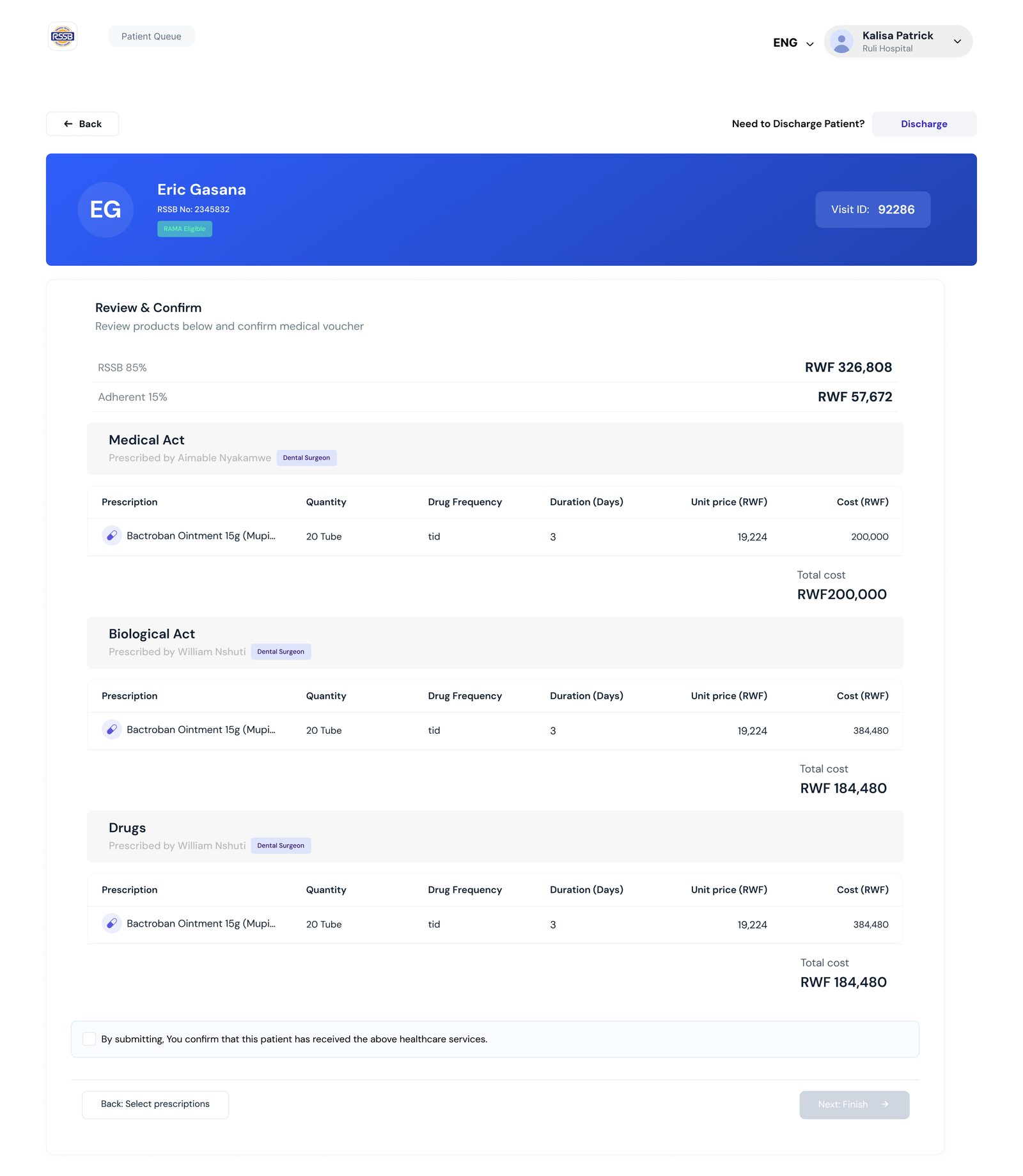Viewport: 1023px width, 1176px height.
Task: Click Dental Surgeon tag in Biological Act section
Action: [281, 652]
